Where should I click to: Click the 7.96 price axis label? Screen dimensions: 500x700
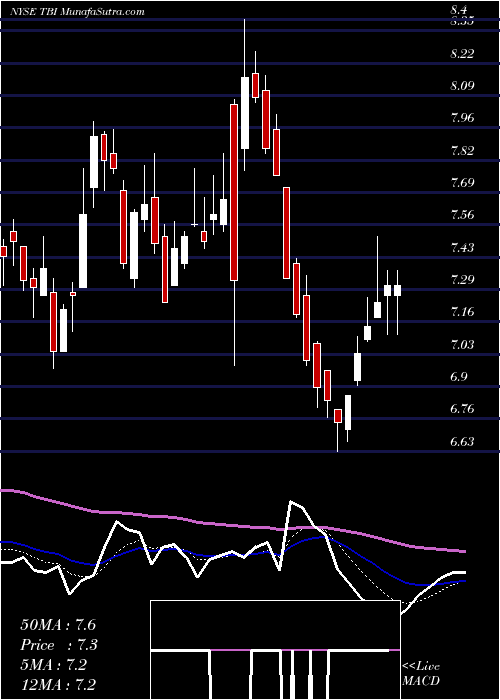click(x=462, y=118)
